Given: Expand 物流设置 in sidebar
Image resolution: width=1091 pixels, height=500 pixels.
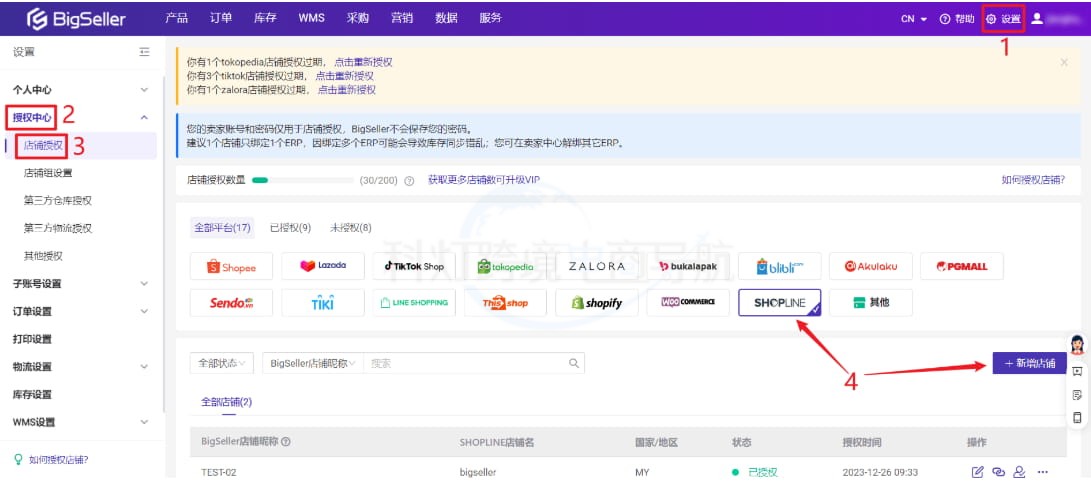Looking at the screenshot, I should tap(144, 366).
